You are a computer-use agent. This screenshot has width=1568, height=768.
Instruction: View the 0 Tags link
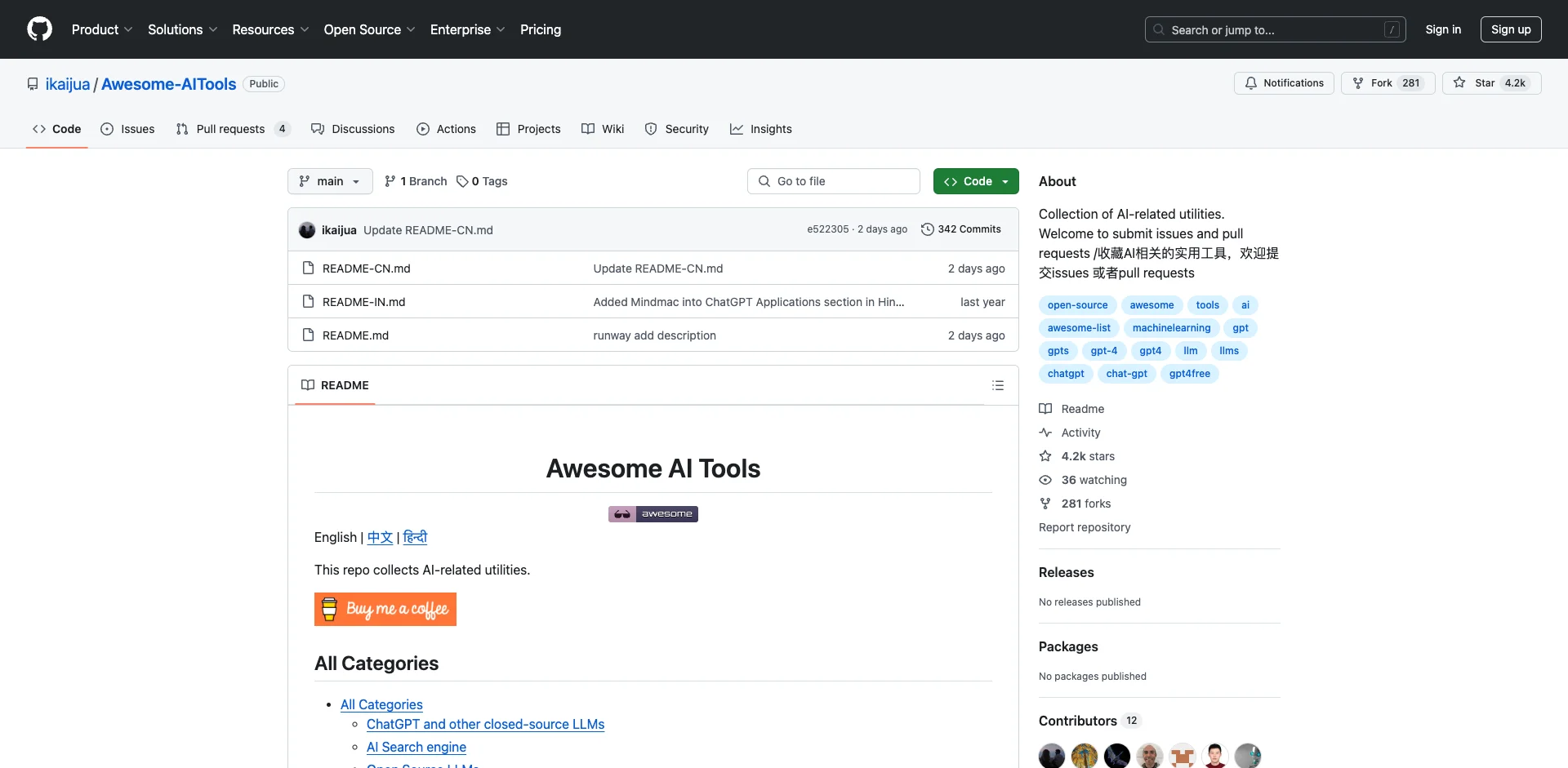click(x=482, y=181)
